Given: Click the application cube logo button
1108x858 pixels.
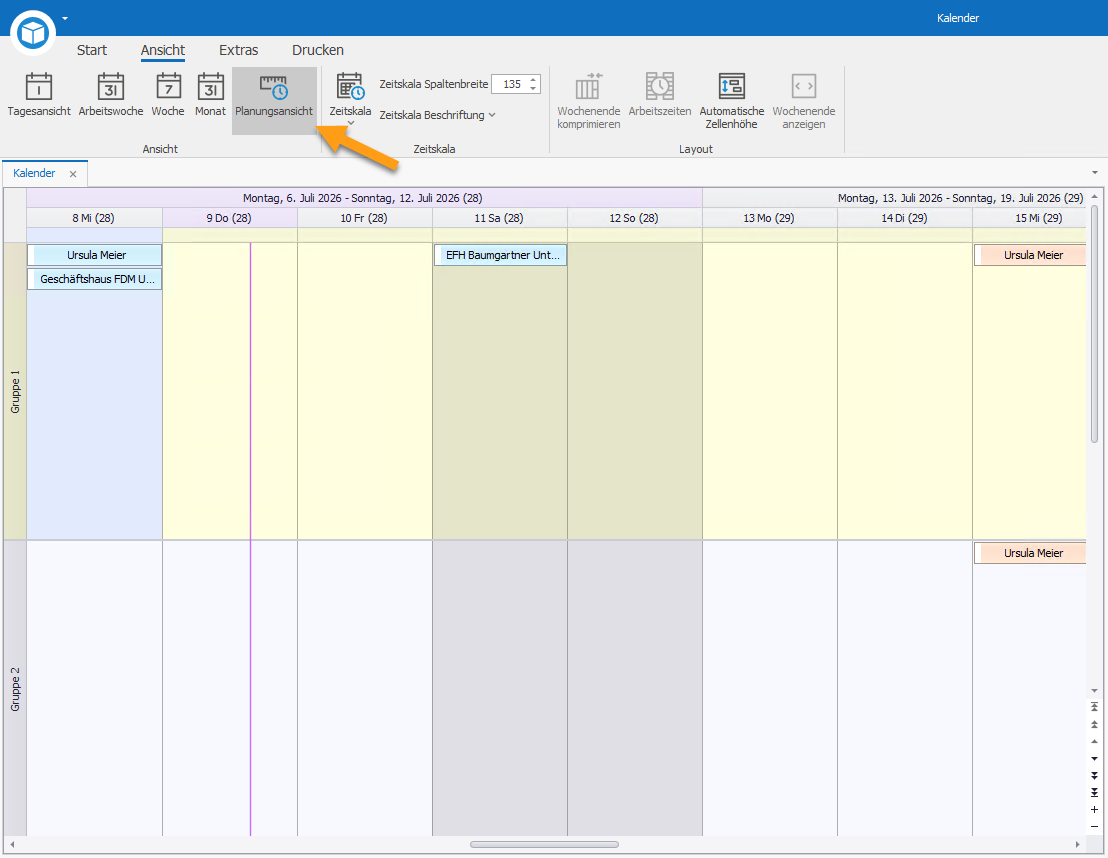Looking at the screenshot, I should [x=33, y=33].
